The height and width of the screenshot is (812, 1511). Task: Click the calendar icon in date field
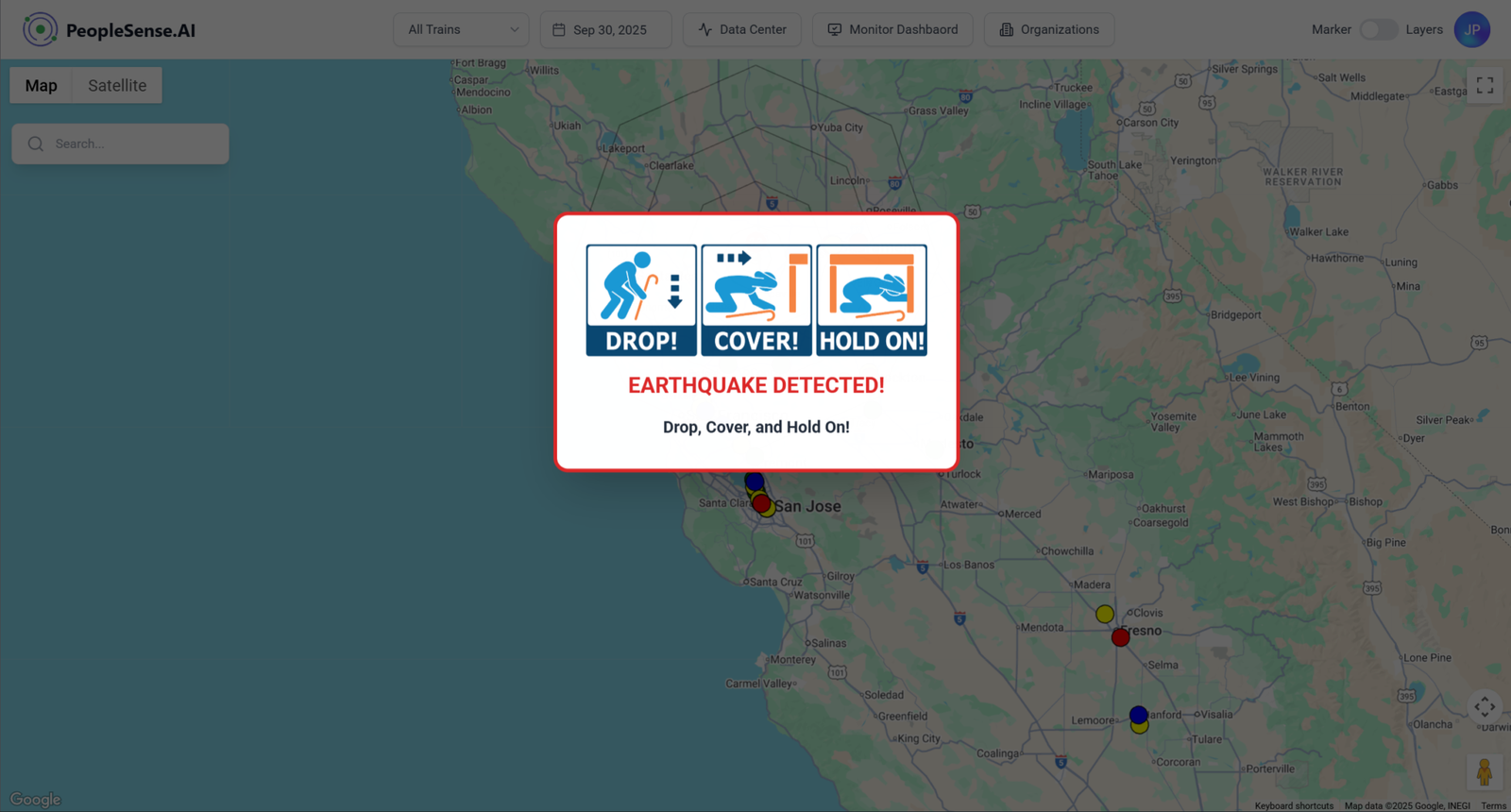(559, 29)
